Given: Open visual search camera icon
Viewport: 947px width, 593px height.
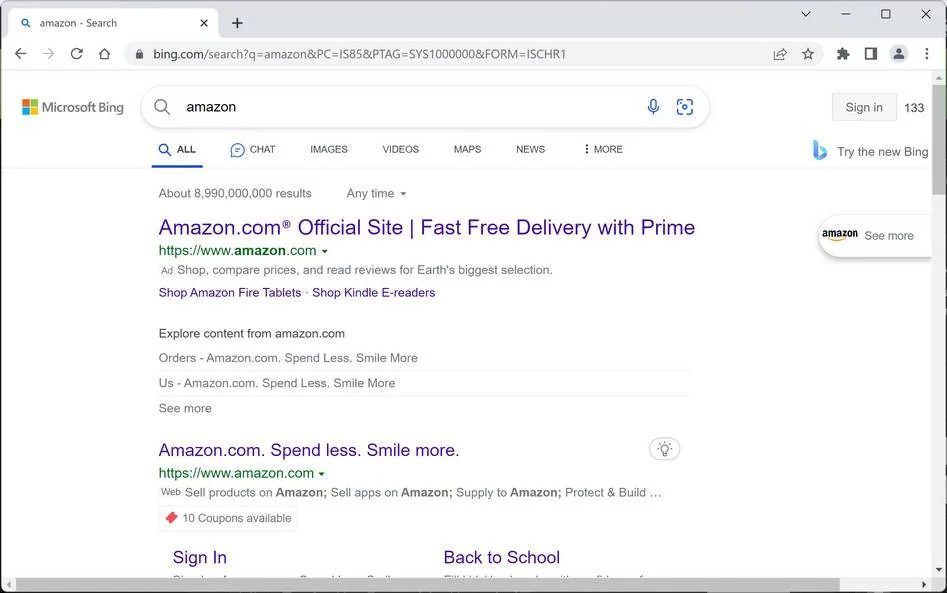Looking at the screenshot, I should coord(684,107).
